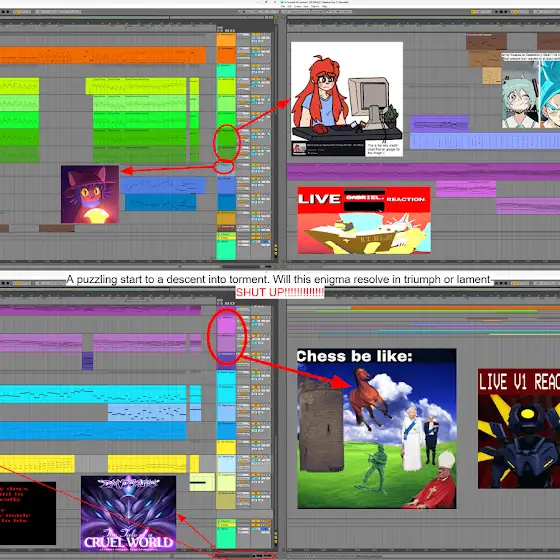Disarm the red record button on yellow-green track
Viewport: 560px width, 560px height.
268,79
